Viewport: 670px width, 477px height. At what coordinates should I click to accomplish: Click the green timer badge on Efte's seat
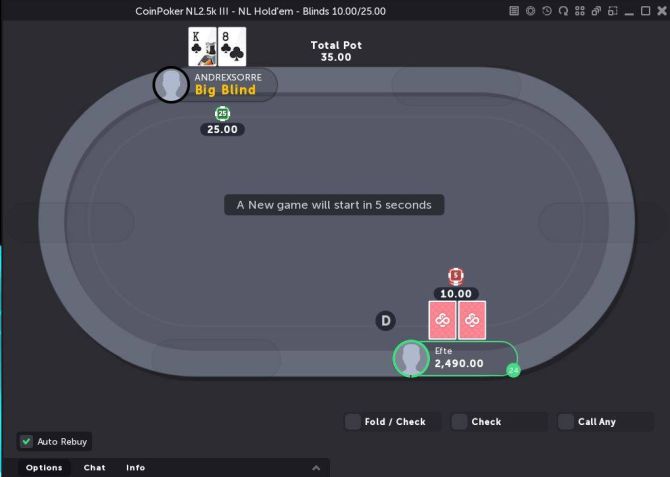(x=513, y=370)
